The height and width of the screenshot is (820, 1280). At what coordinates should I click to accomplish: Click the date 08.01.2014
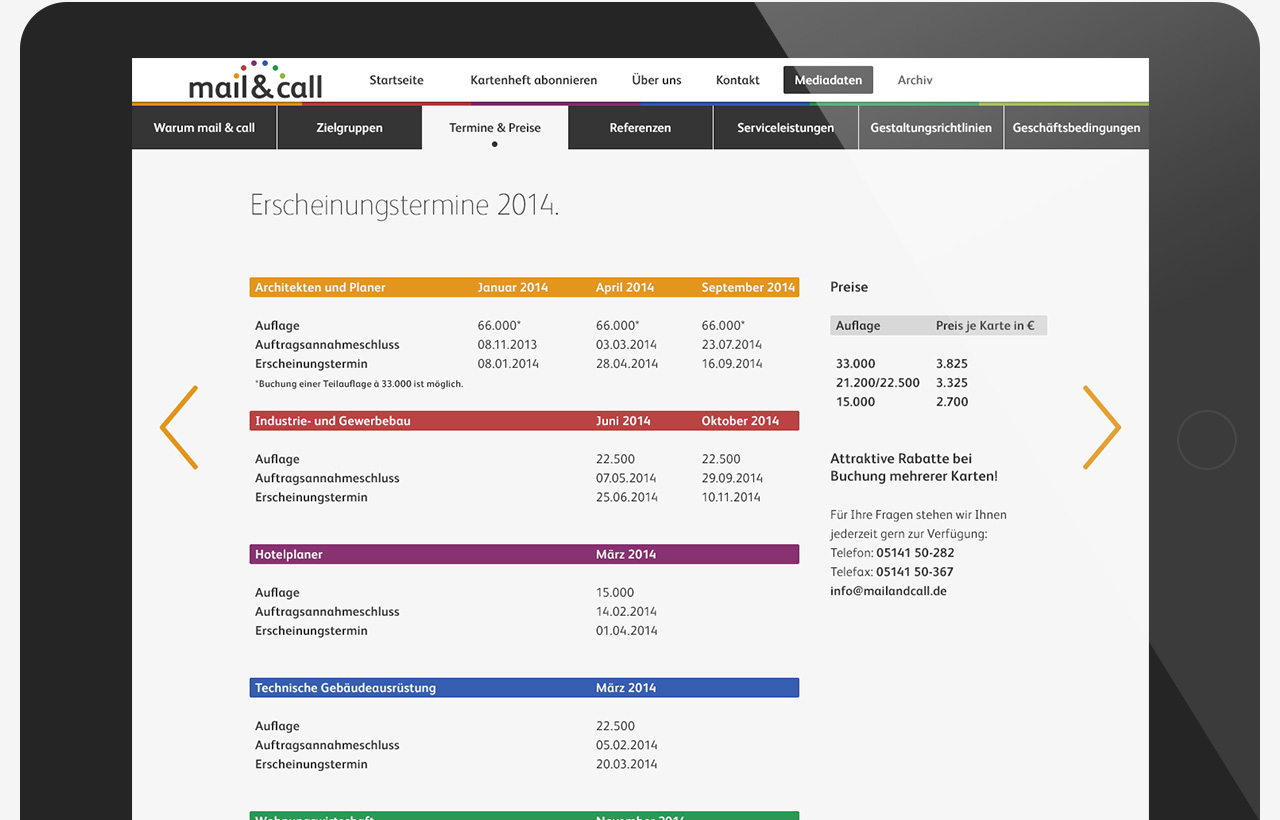508,364
